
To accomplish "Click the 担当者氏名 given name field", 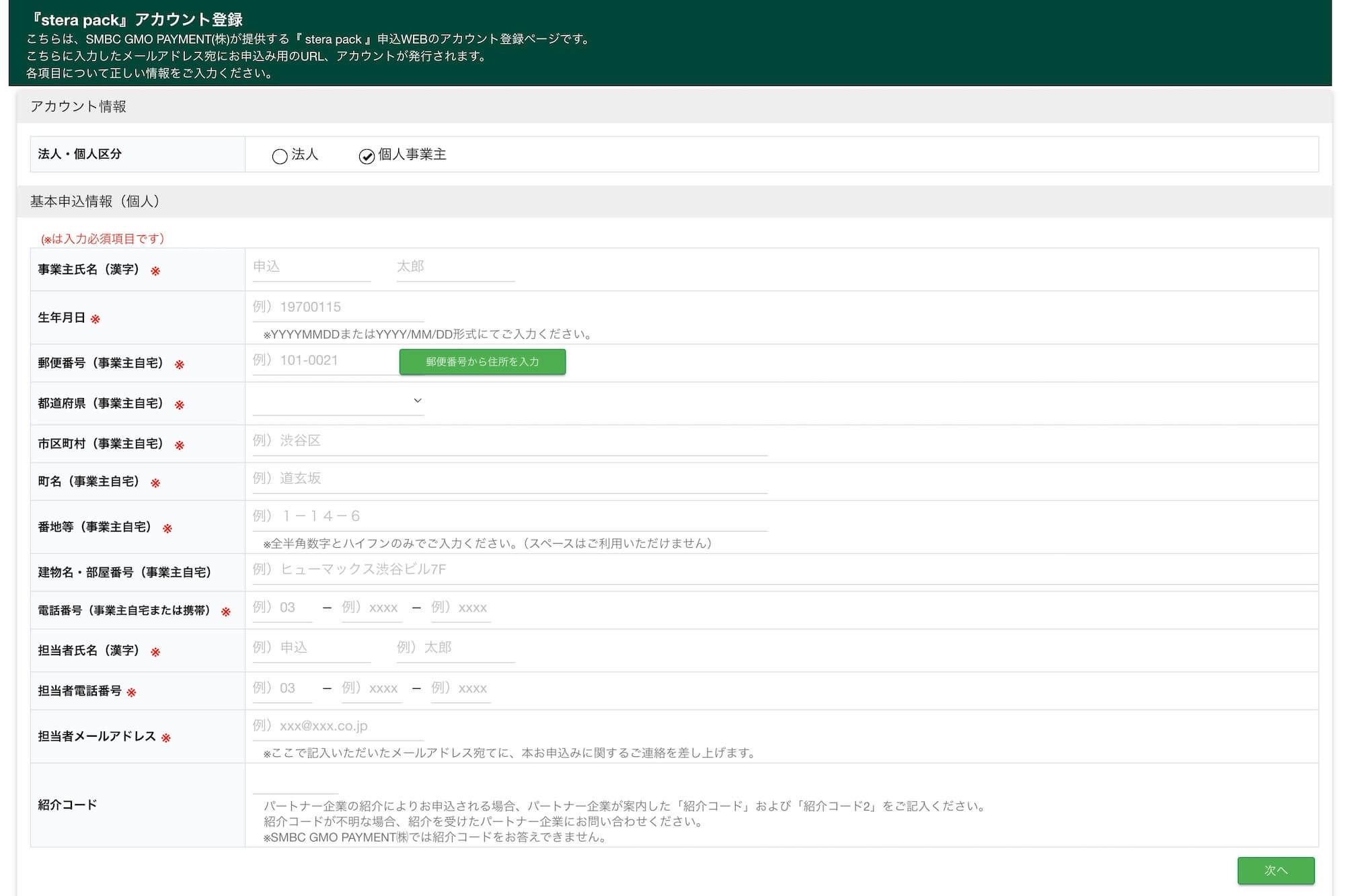I will coord(455,648).
